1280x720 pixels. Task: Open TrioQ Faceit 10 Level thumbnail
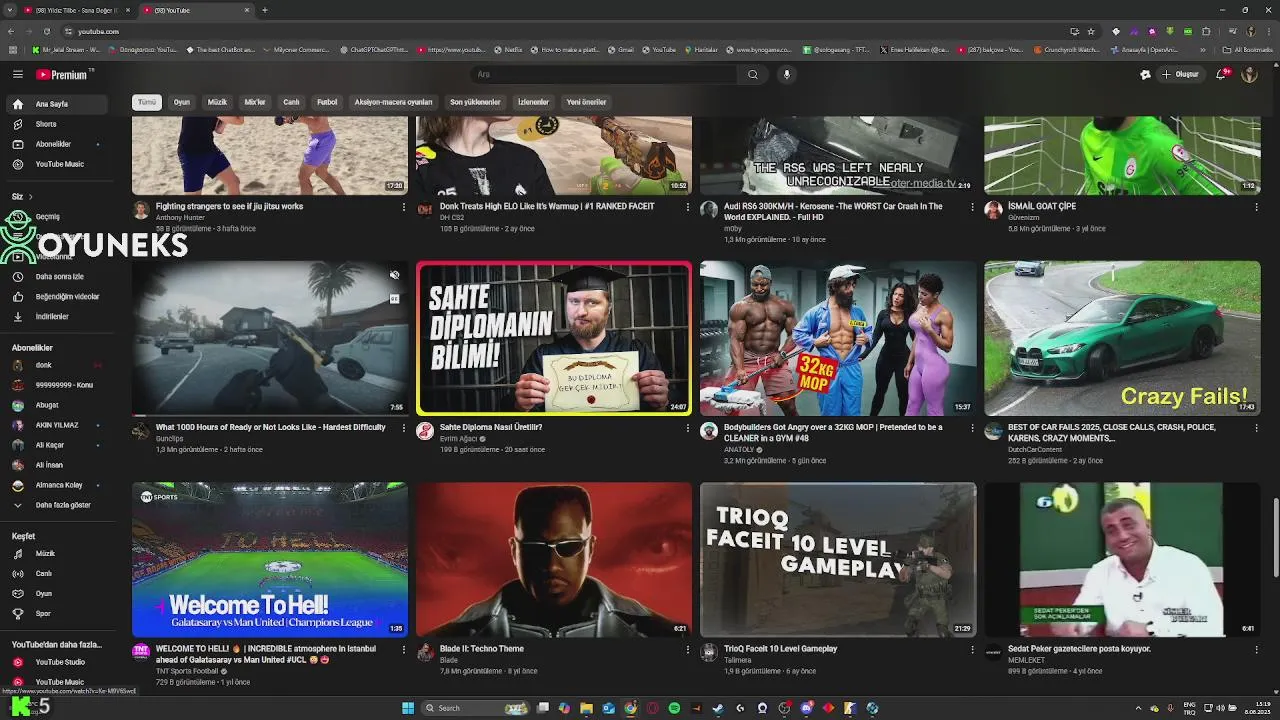[x=838, y=560]
